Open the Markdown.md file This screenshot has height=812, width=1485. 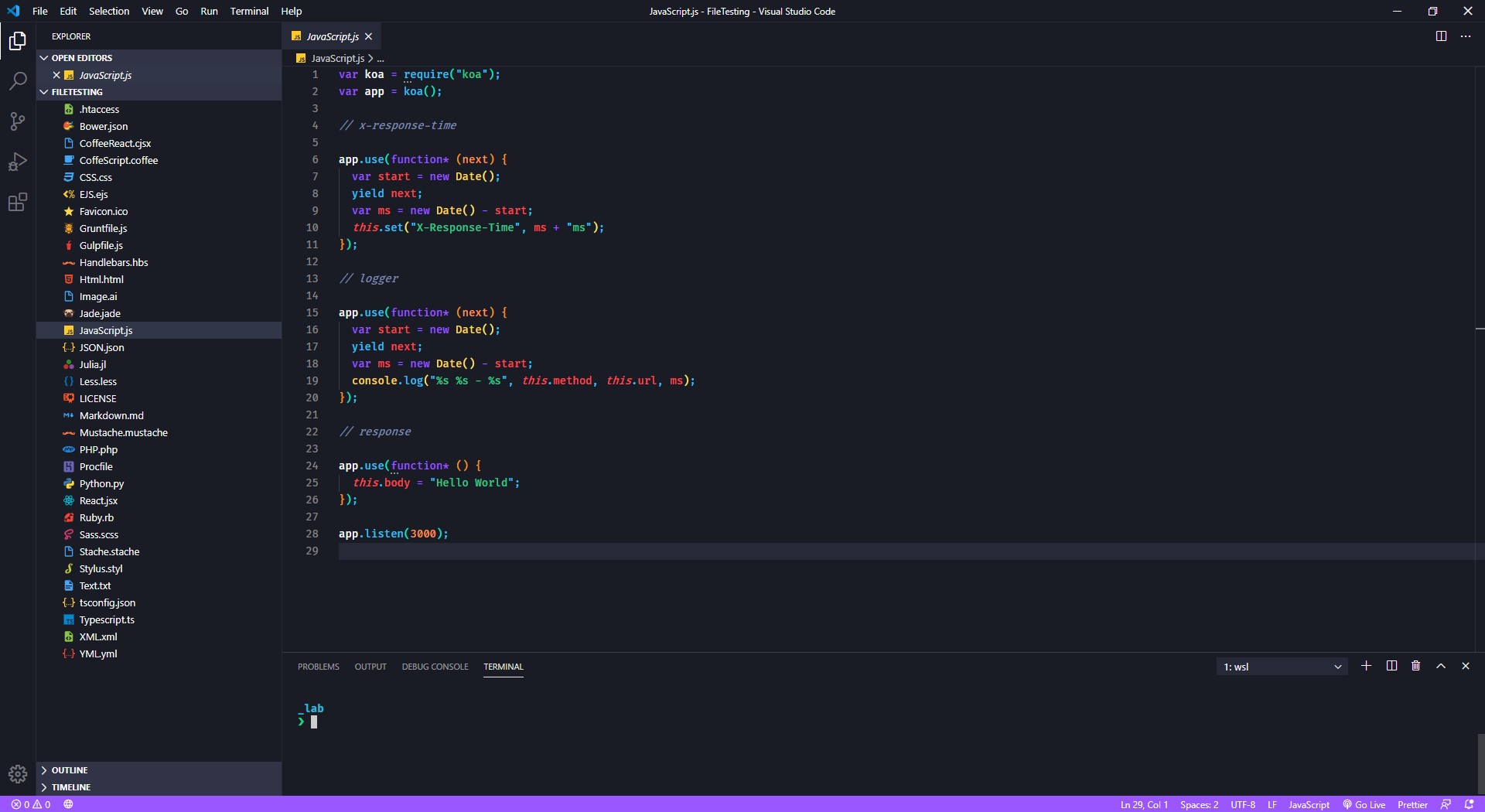point(159,415)
